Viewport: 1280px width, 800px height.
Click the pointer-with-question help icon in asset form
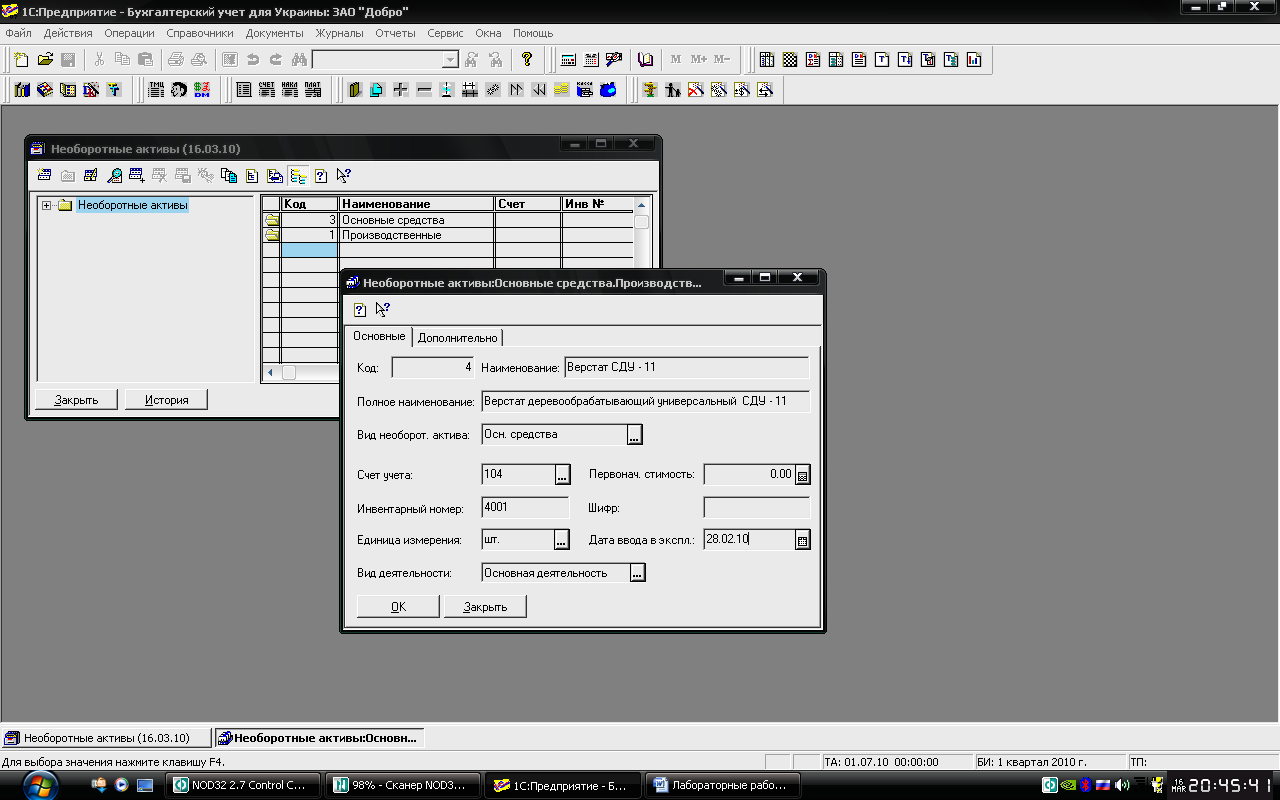[x=383, y=310]
